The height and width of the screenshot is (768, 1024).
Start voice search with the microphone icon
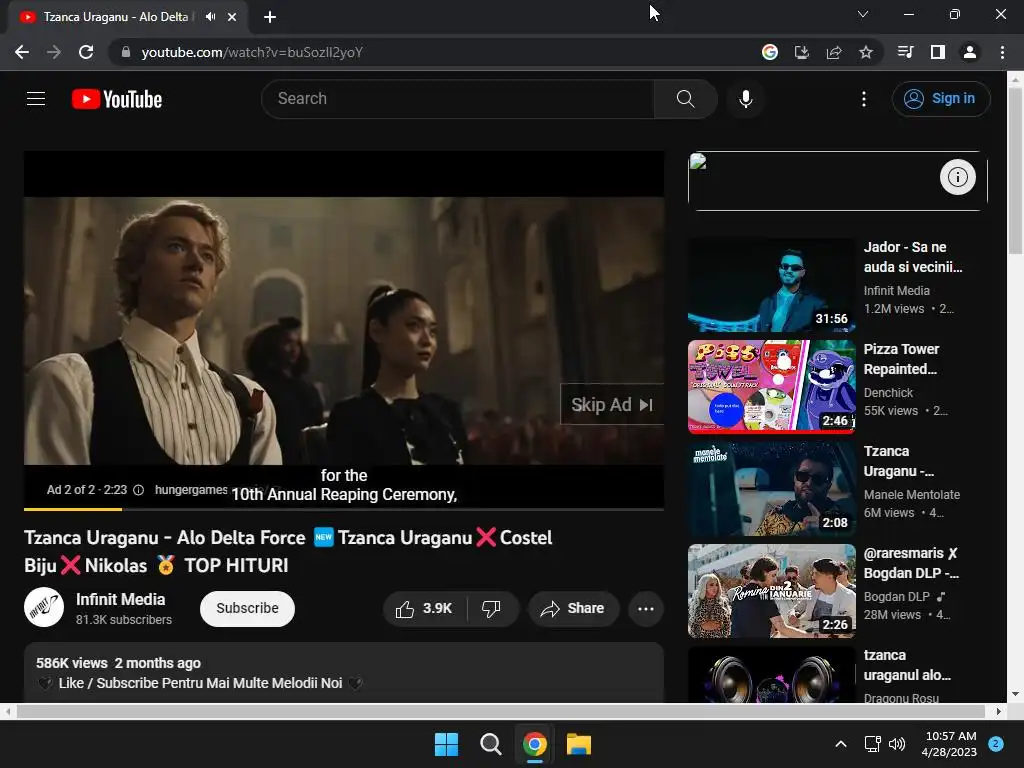click(745, 99)
